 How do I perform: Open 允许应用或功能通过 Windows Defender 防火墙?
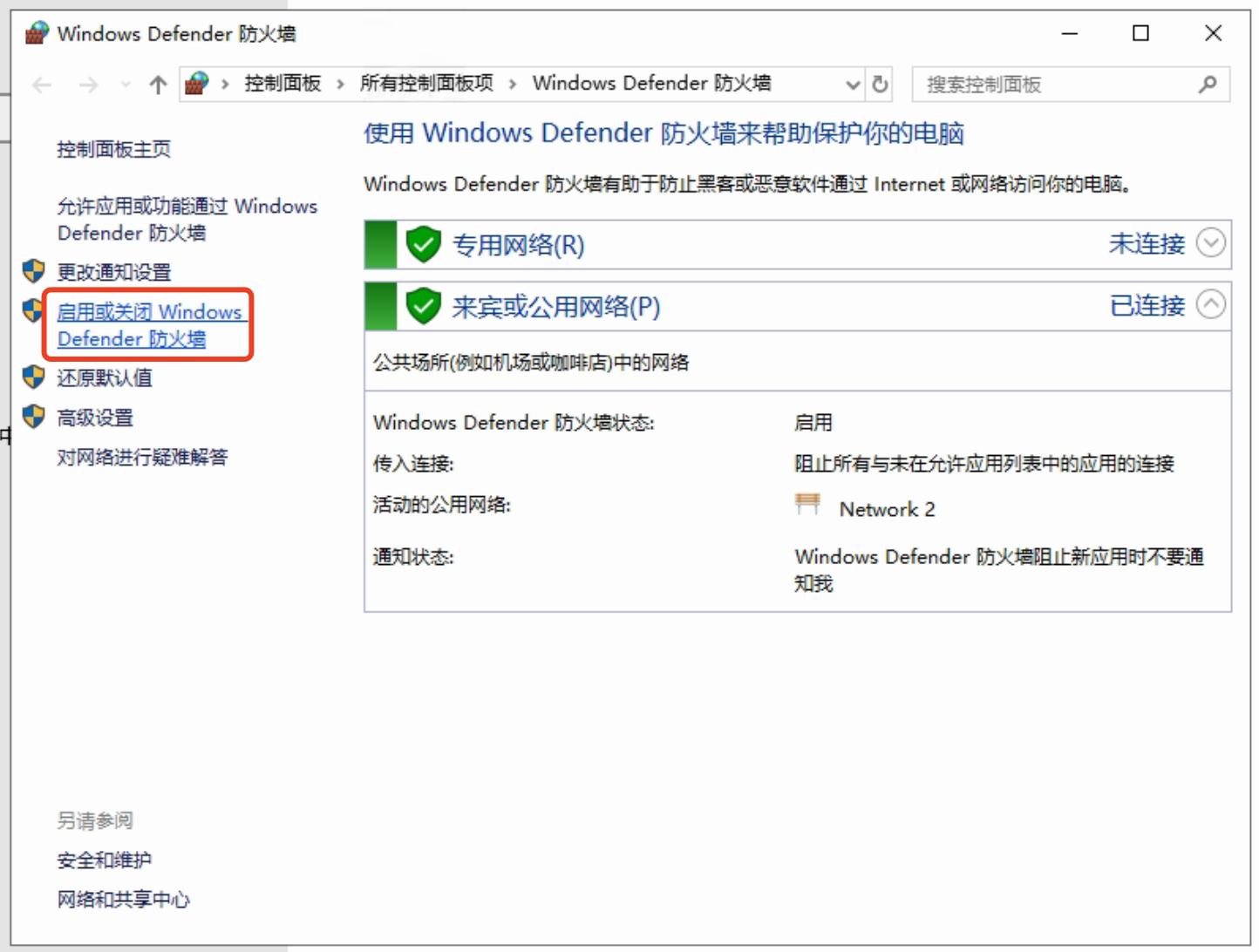point(187,220)
